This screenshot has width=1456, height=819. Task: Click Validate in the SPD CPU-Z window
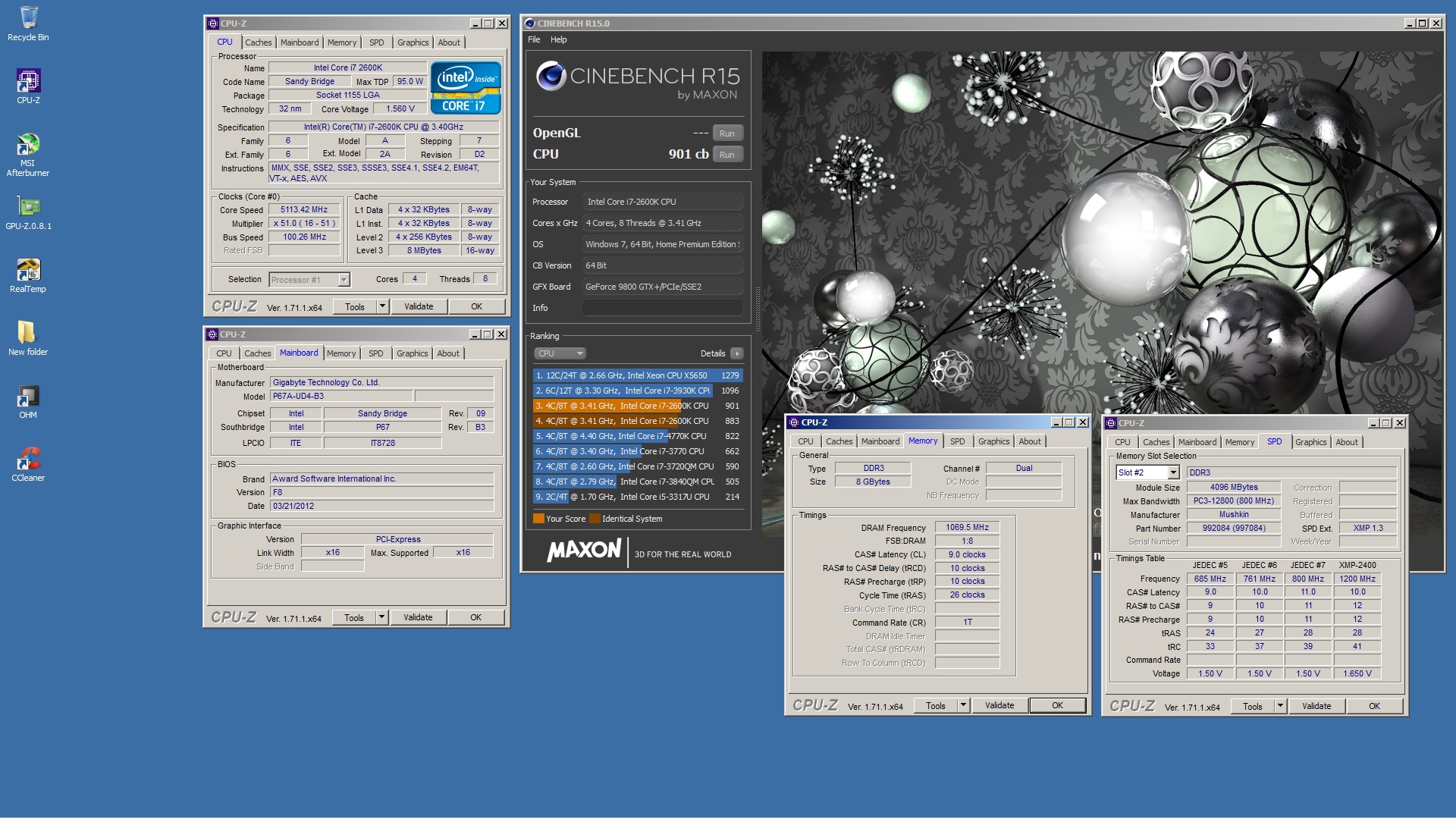(x=1316, y=706)
